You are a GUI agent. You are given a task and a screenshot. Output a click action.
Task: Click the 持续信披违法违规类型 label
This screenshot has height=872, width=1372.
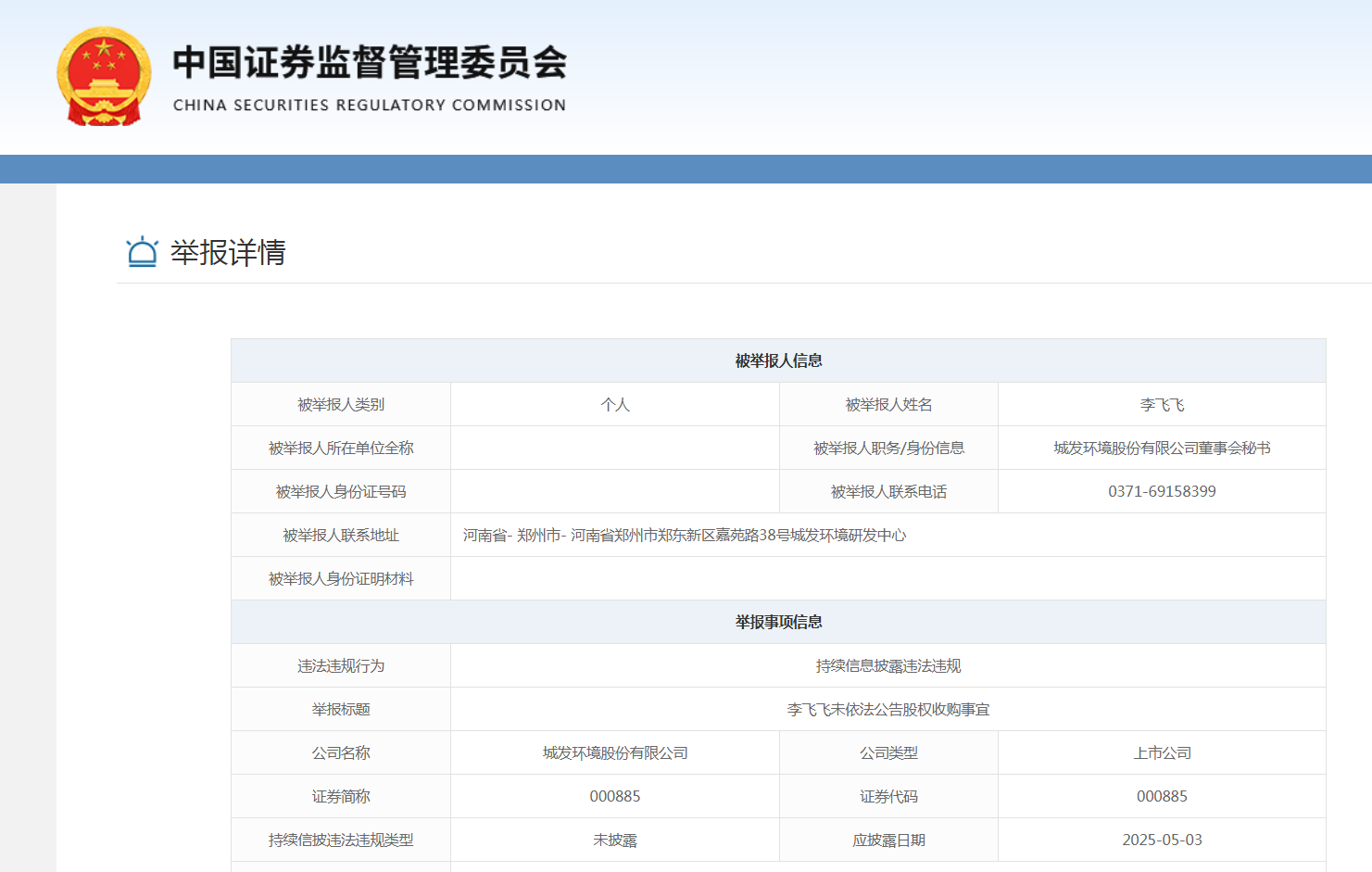tap(341, 840)
